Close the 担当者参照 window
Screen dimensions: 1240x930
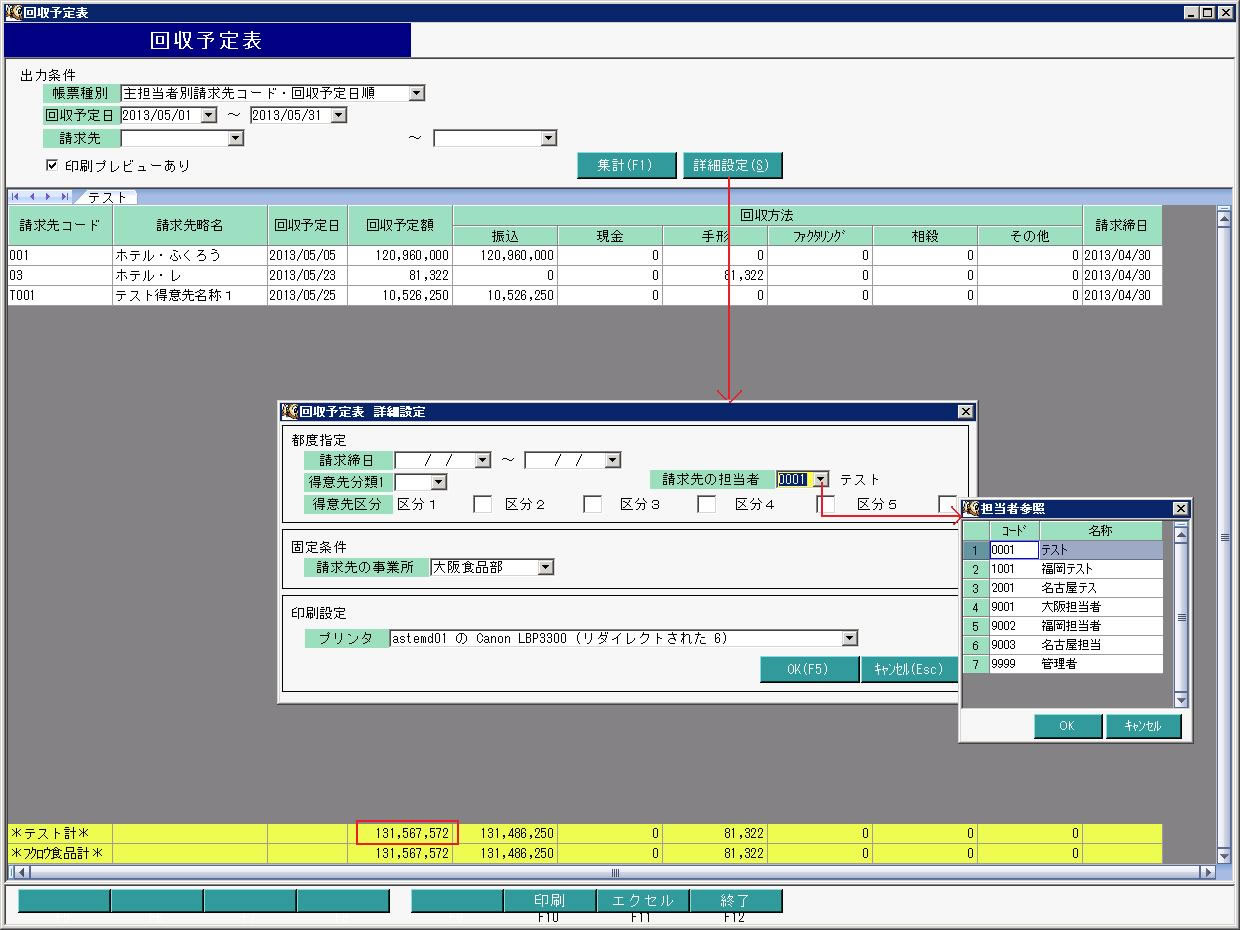coord(1180,508)
